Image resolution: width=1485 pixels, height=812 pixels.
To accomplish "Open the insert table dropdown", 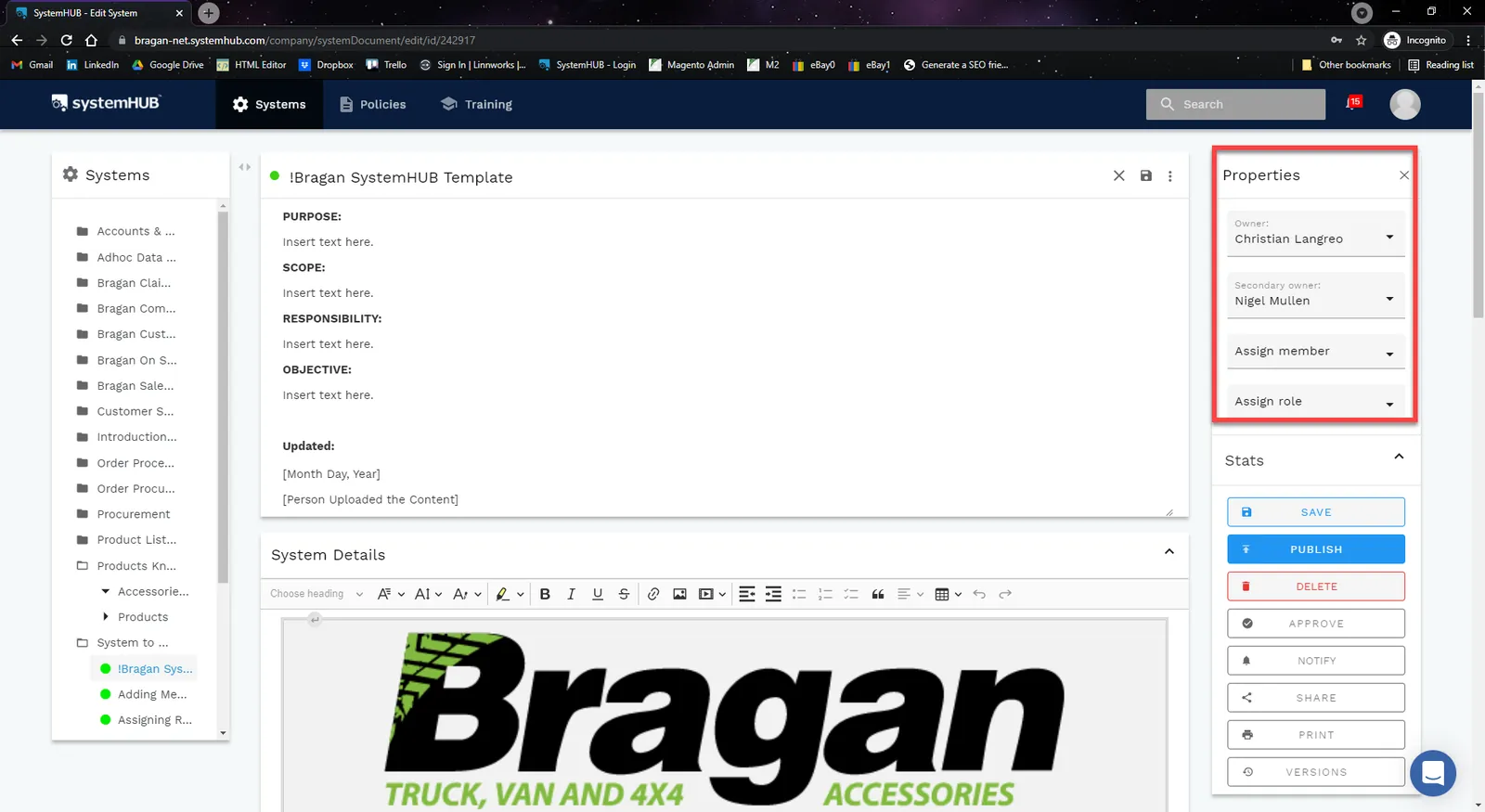I will pyautogui.click(x=948, y=594).
